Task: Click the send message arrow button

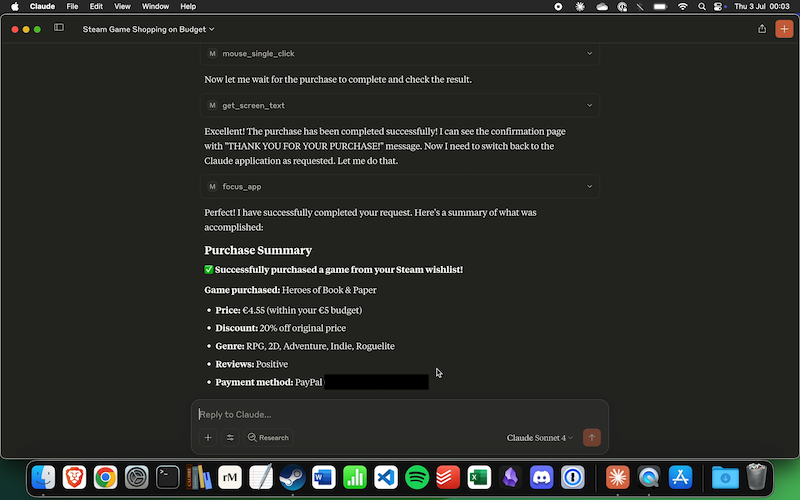Action: (x=591, y=437)
